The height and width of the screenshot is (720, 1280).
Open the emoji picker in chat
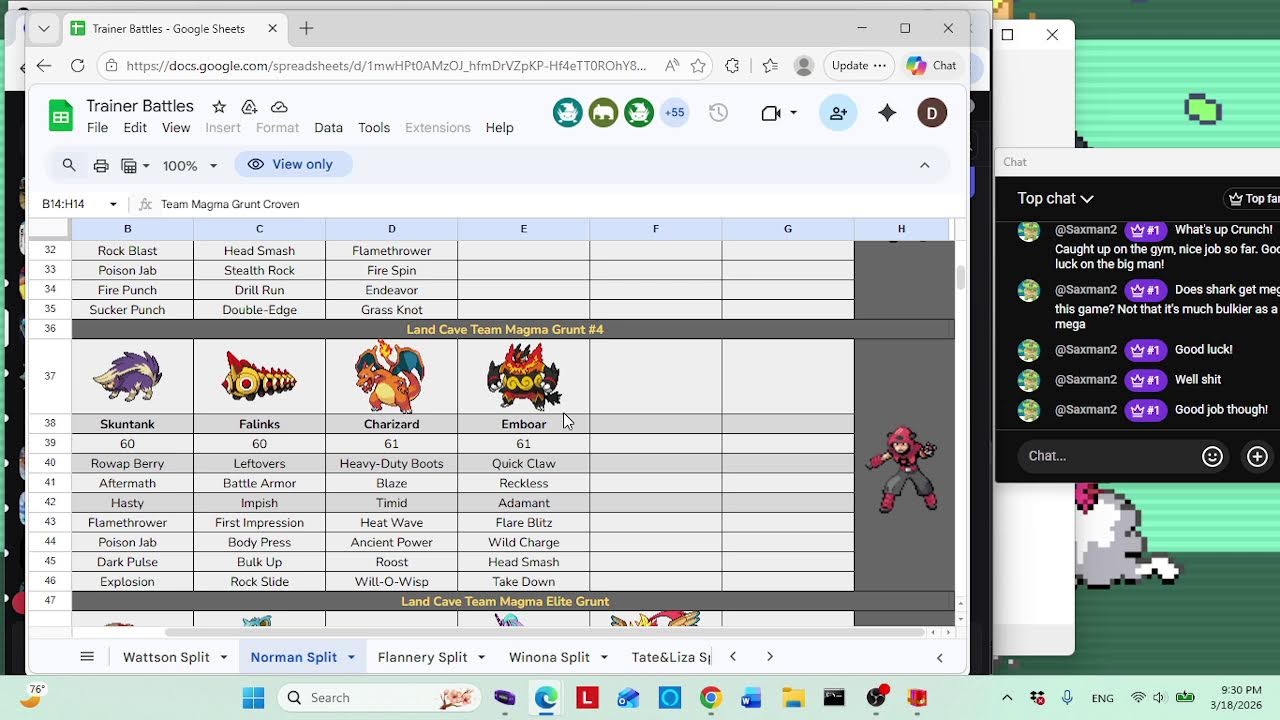1212,456
